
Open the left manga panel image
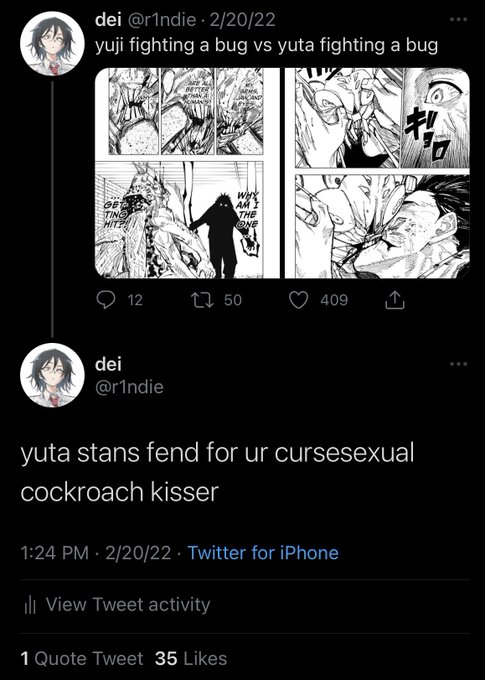coord(187,173)
